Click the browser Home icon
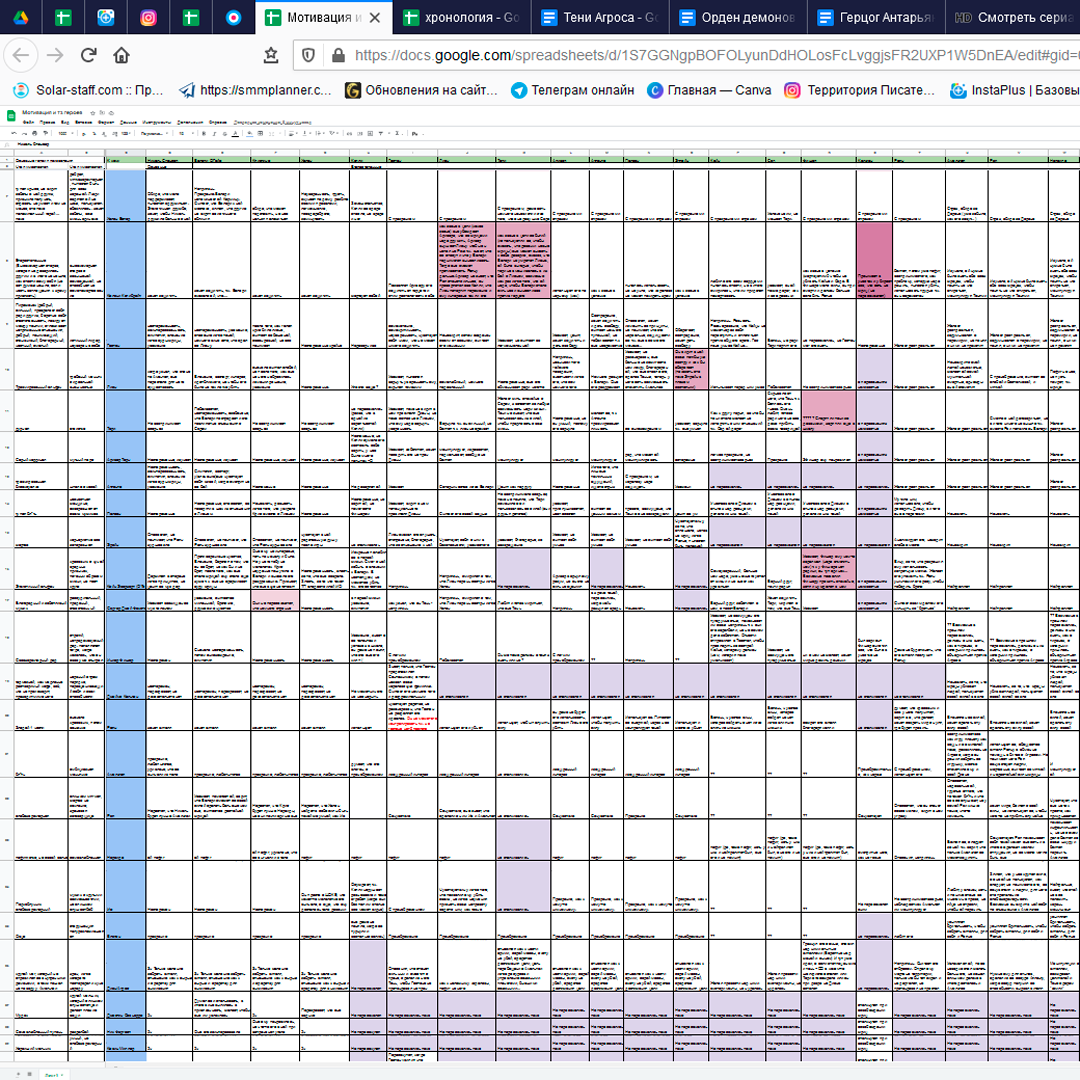The image size is (1080, 1080). 121,56
